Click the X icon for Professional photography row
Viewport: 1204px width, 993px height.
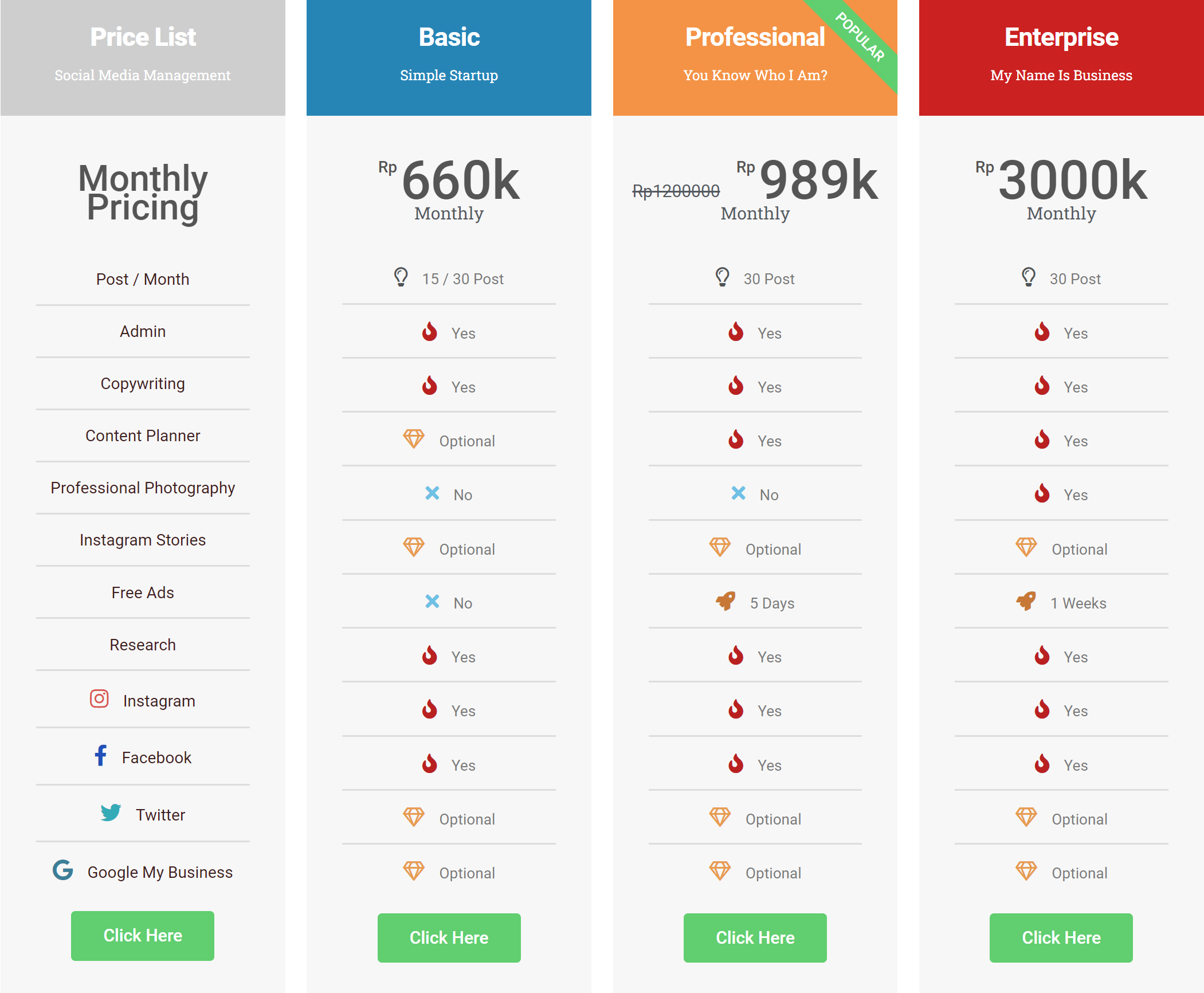(738, 493)
